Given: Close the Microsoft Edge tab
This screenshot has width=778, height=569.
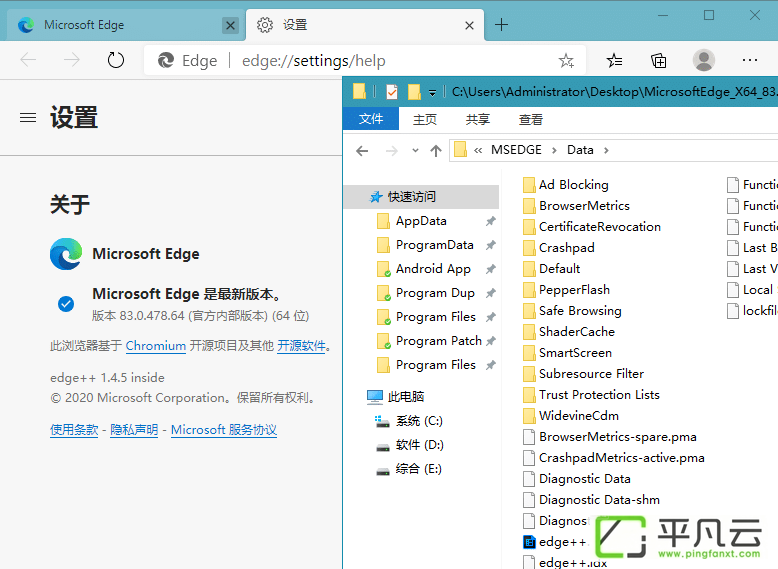Looking at the screenshot, I should (x=230, y=25).
